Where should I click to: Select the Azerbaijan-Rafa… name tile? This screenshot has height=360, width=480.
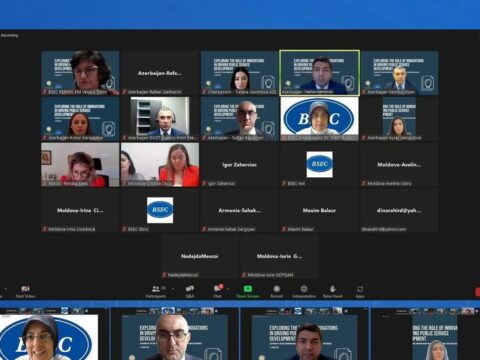tap(160, 73)
